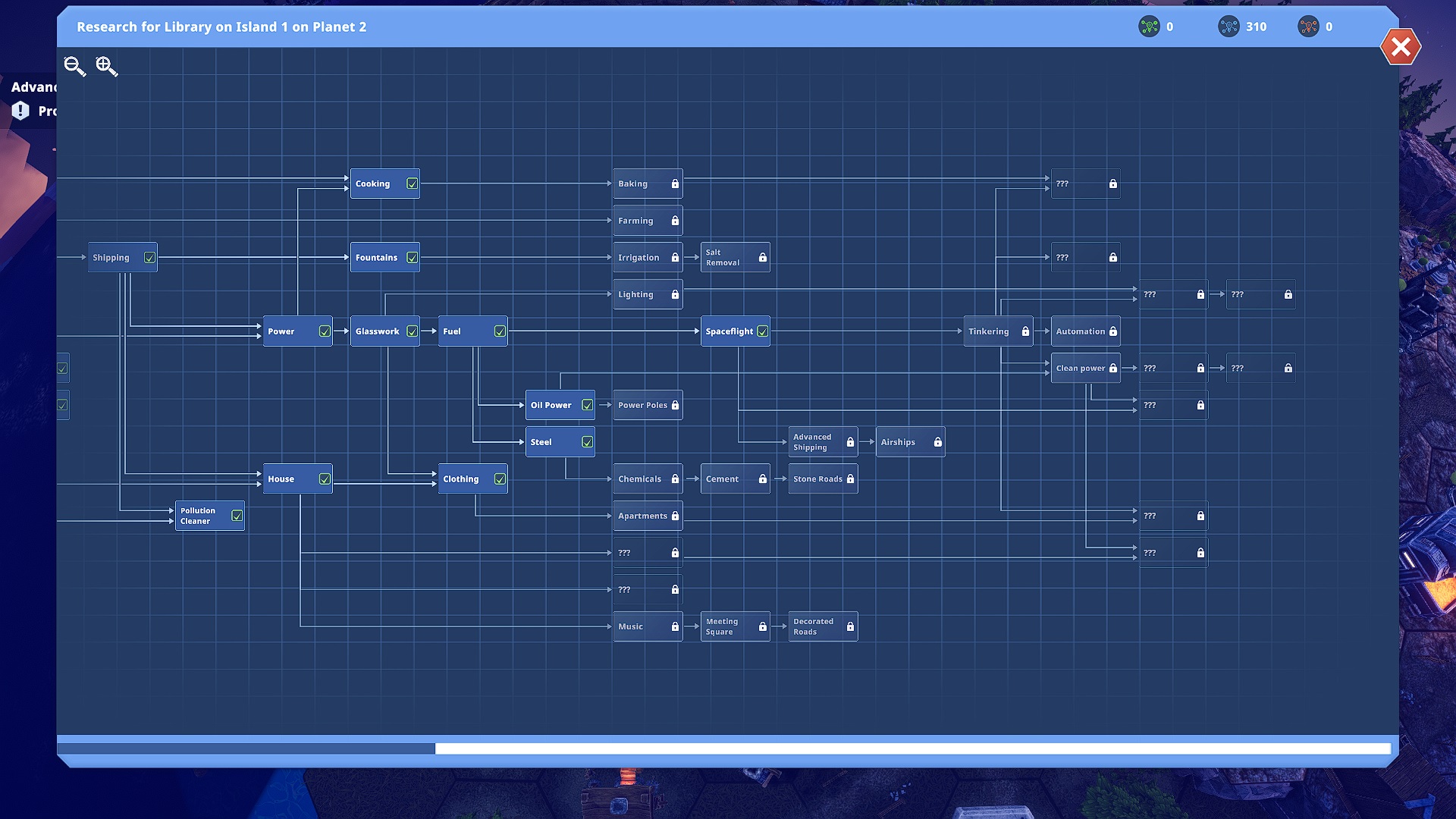
Task: Click the lock icon on Music
Action: tap(675, 626)
